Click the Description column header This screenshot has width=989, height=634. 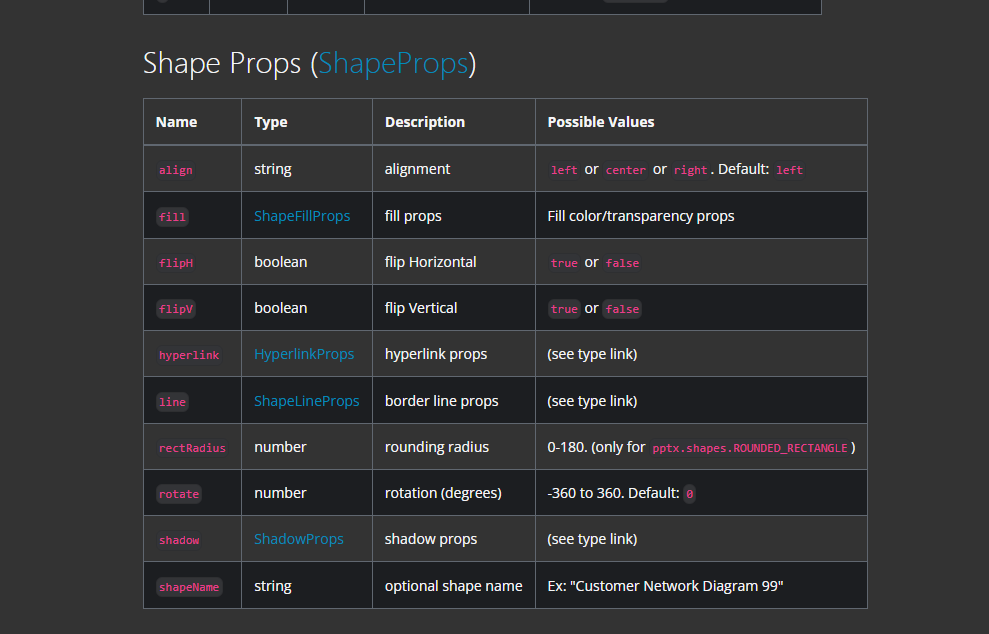point(425,122)
